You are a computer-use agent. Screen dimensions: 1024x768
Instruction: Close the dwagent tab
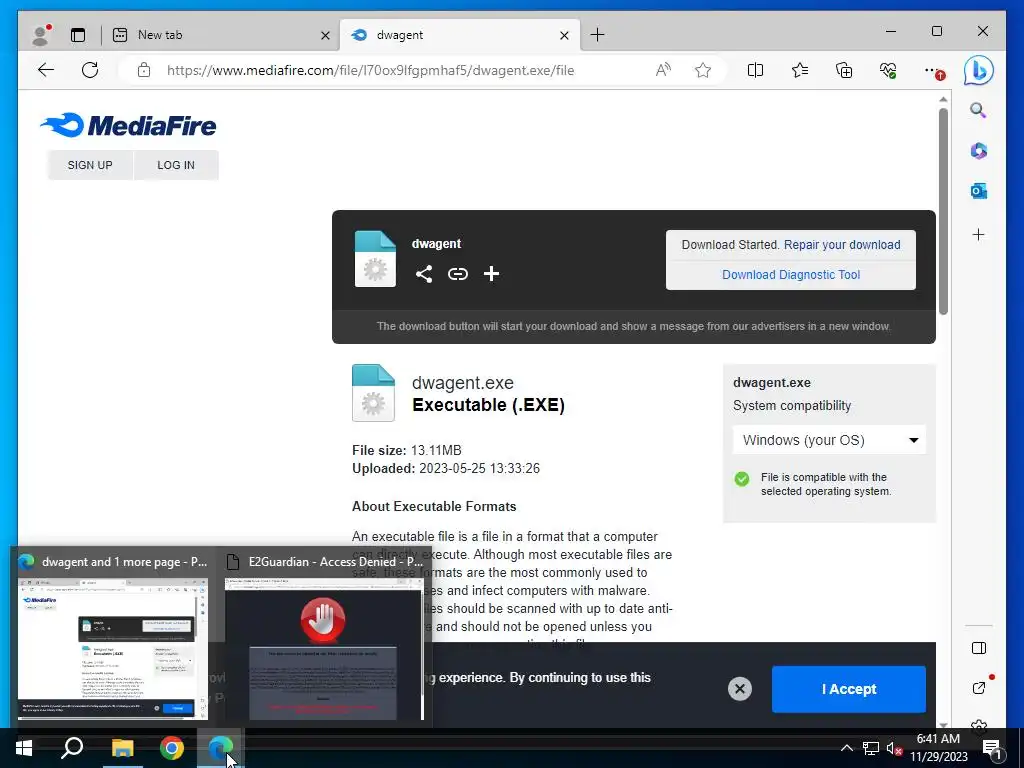coord(564,35)
